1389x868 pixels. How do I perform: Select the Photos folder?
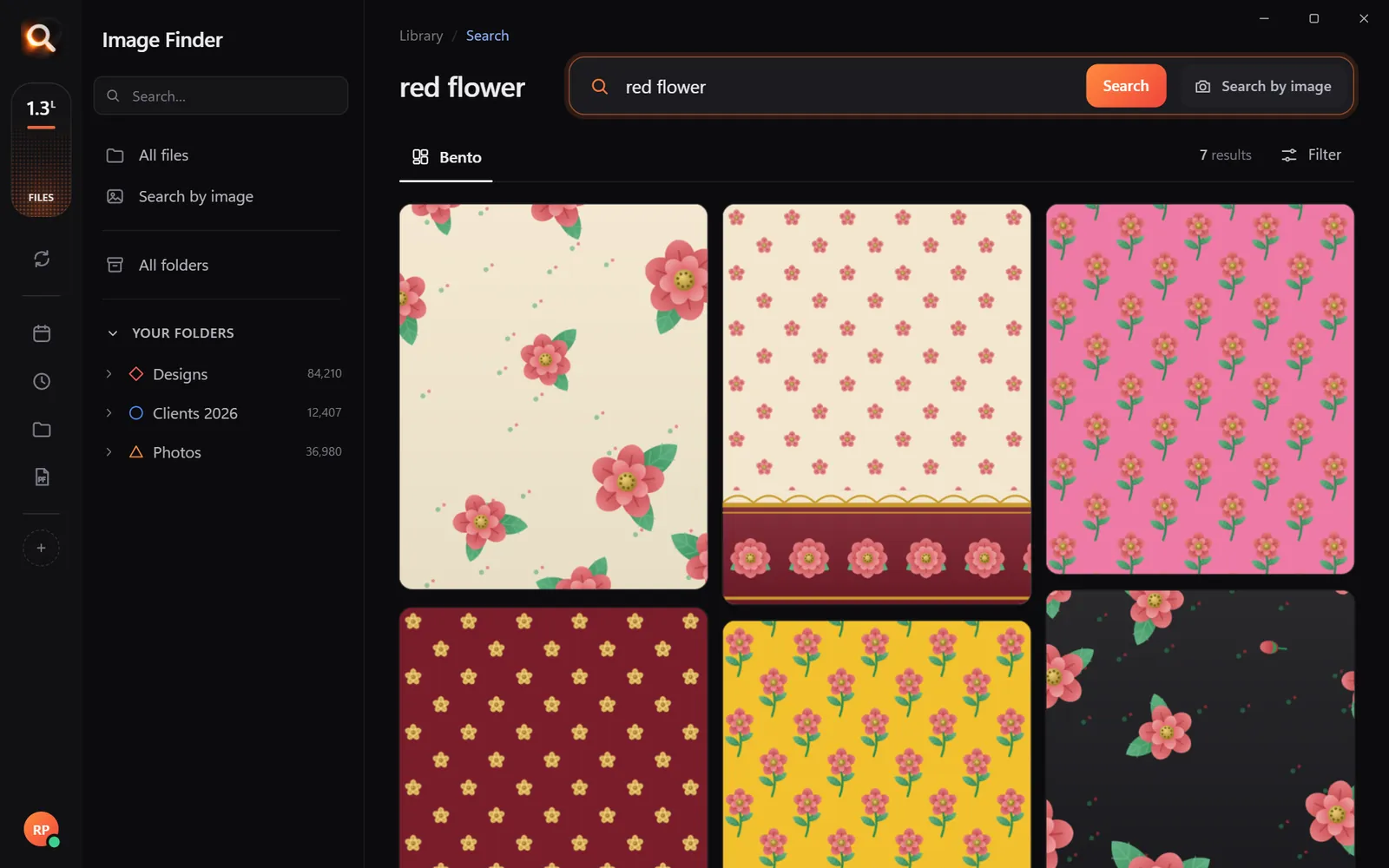coord(221,452)
